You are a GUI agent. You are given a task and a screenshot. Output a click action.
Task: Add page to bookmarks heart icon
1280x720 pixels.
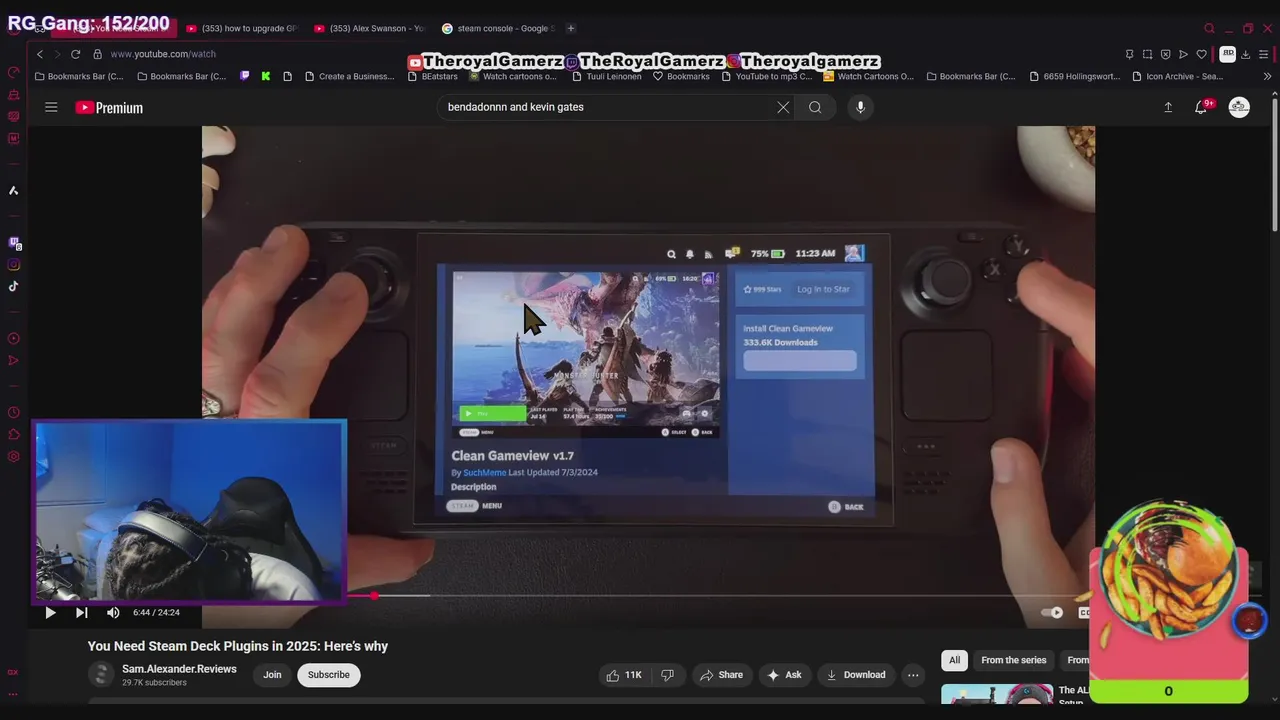coord(1201,54)
